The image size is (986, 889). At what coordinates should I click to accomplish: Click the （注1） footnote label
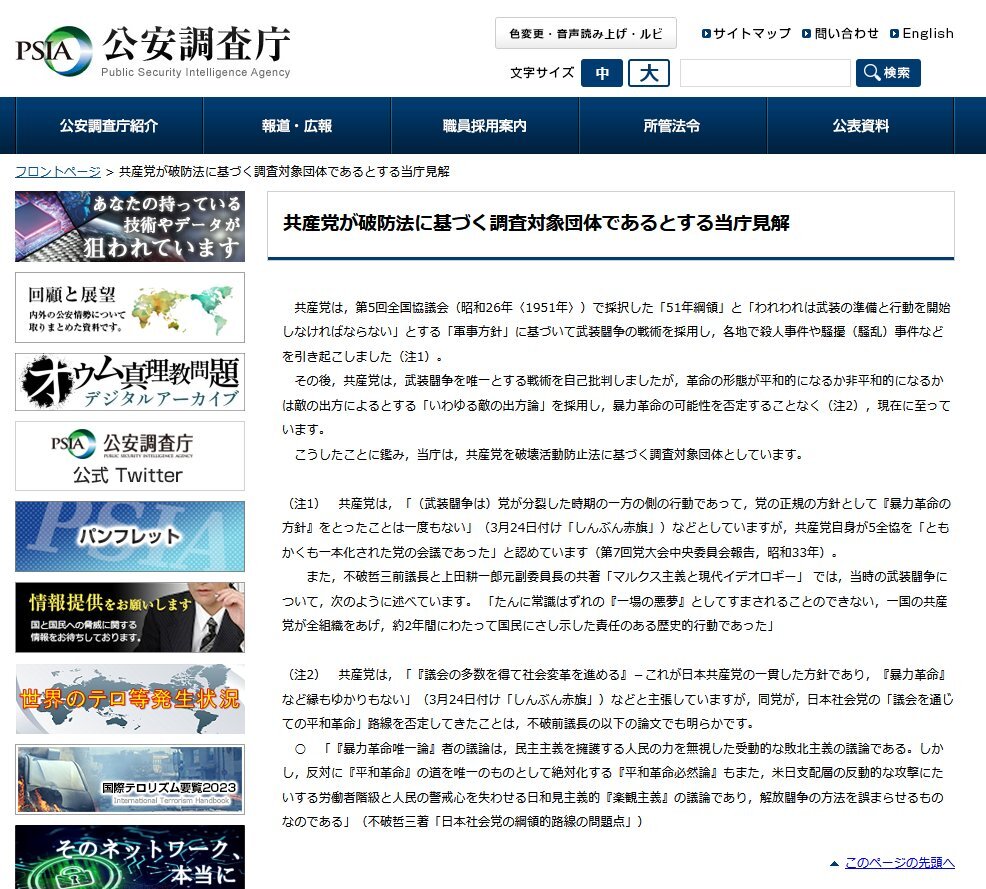304,504
